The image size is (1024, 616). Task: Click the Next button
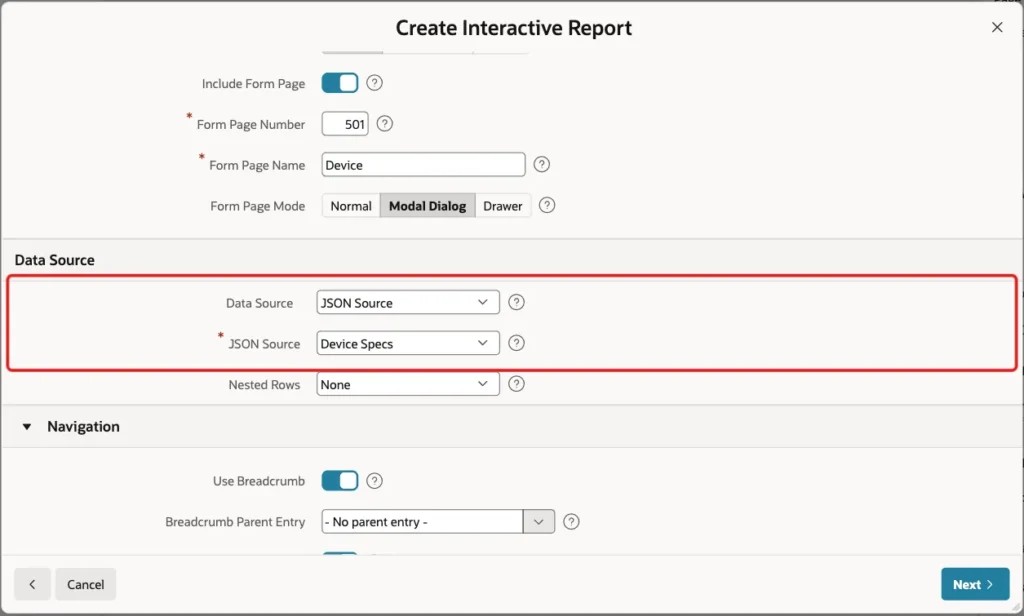point(975,584)
